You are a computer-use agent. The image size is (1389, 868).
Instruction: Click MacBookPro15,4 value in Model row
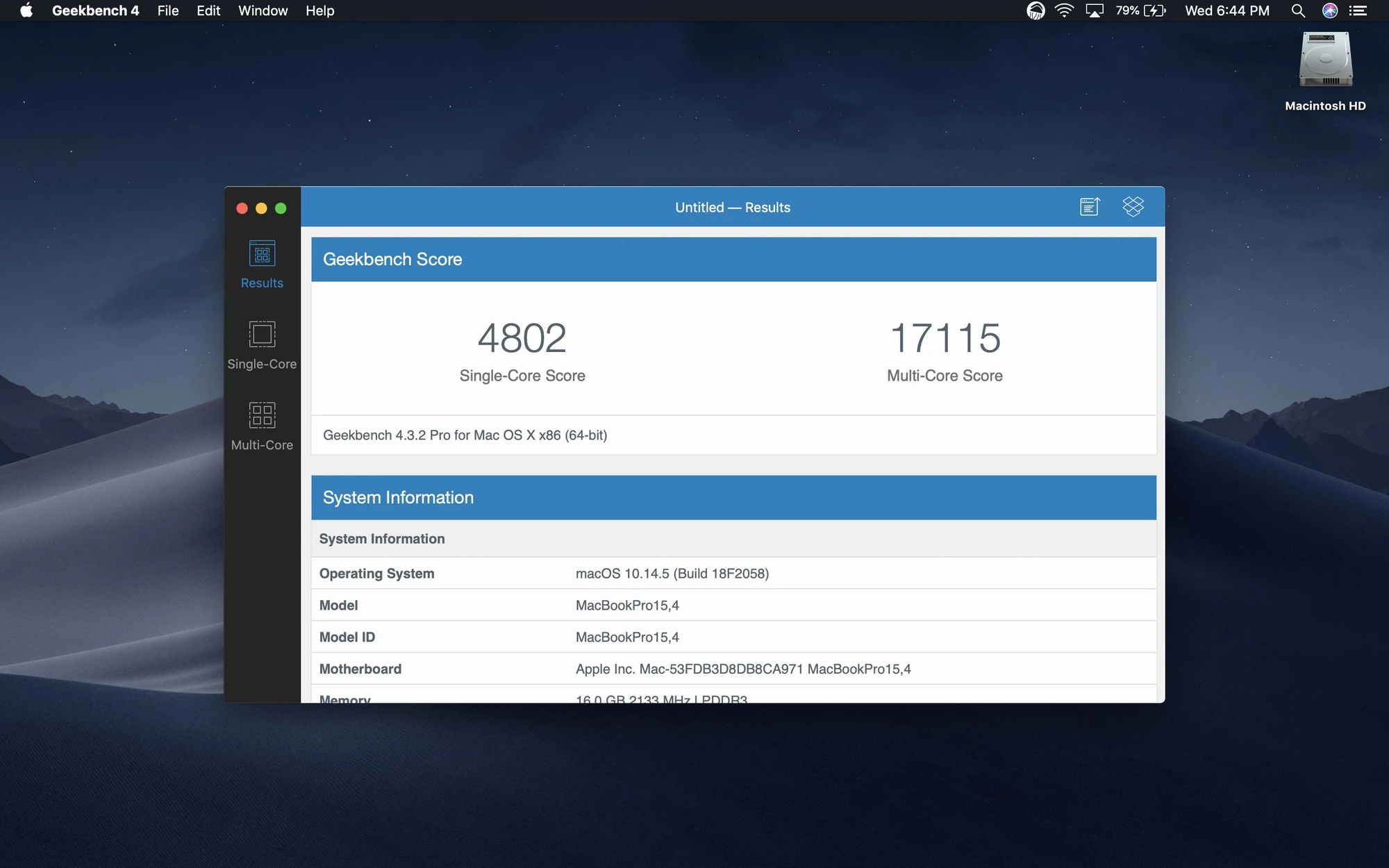pyautogui.click(x=627, y=606)
